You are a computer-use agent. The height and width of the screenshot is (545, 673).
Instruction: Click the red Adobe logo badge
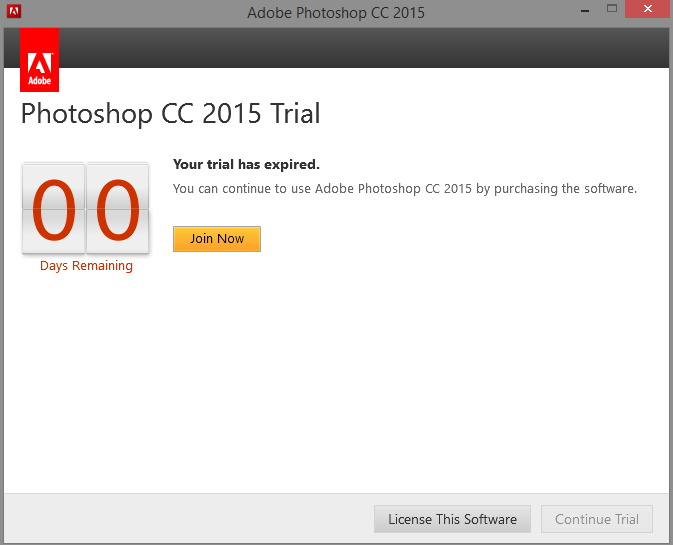point(39,60)
